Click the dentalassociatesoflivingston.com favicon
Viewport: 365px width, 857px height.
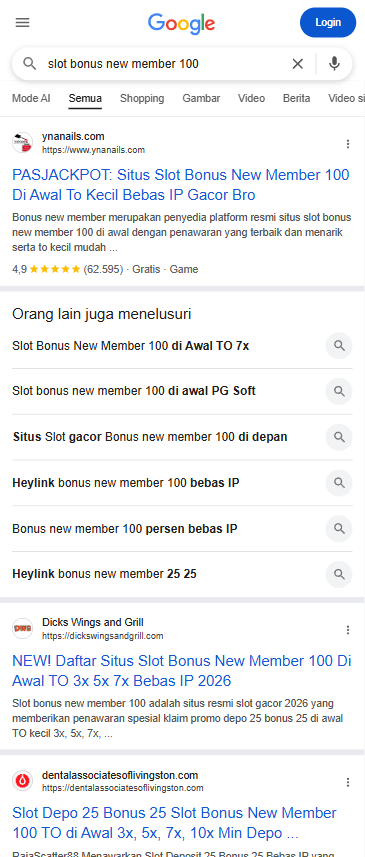point(22,781)
